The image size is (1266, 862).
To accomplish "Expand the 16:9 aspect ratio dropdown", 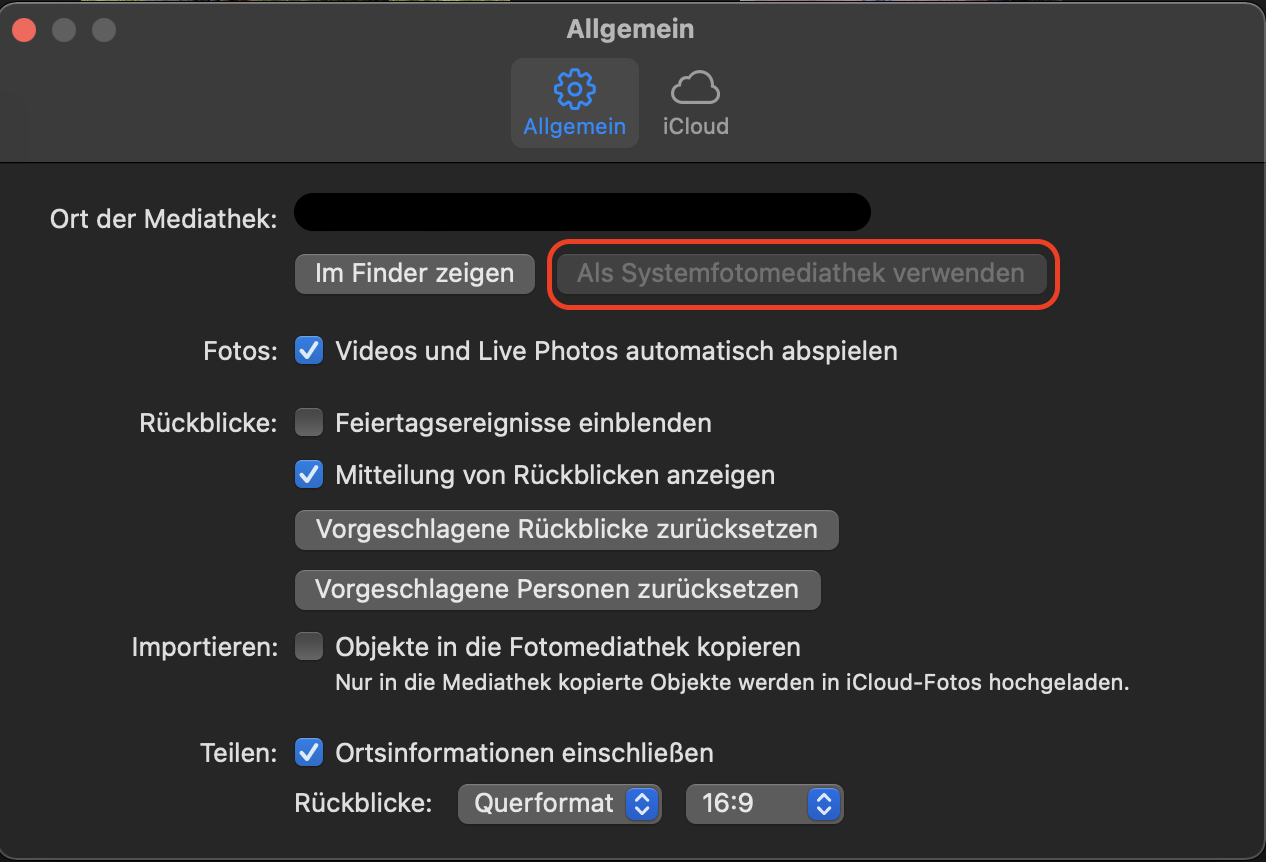I will (x=764, y=803).
